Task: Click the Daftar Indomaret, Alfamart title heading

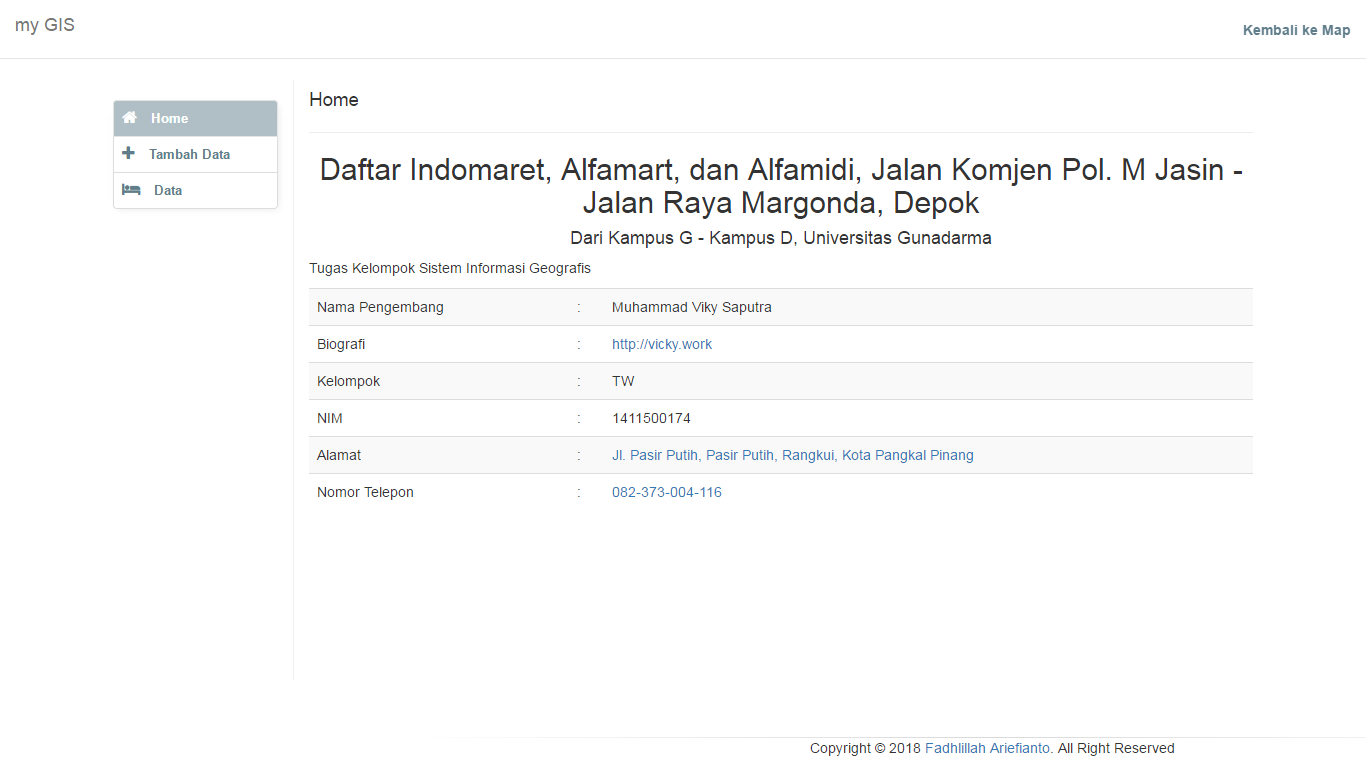Action: (781, 186)
